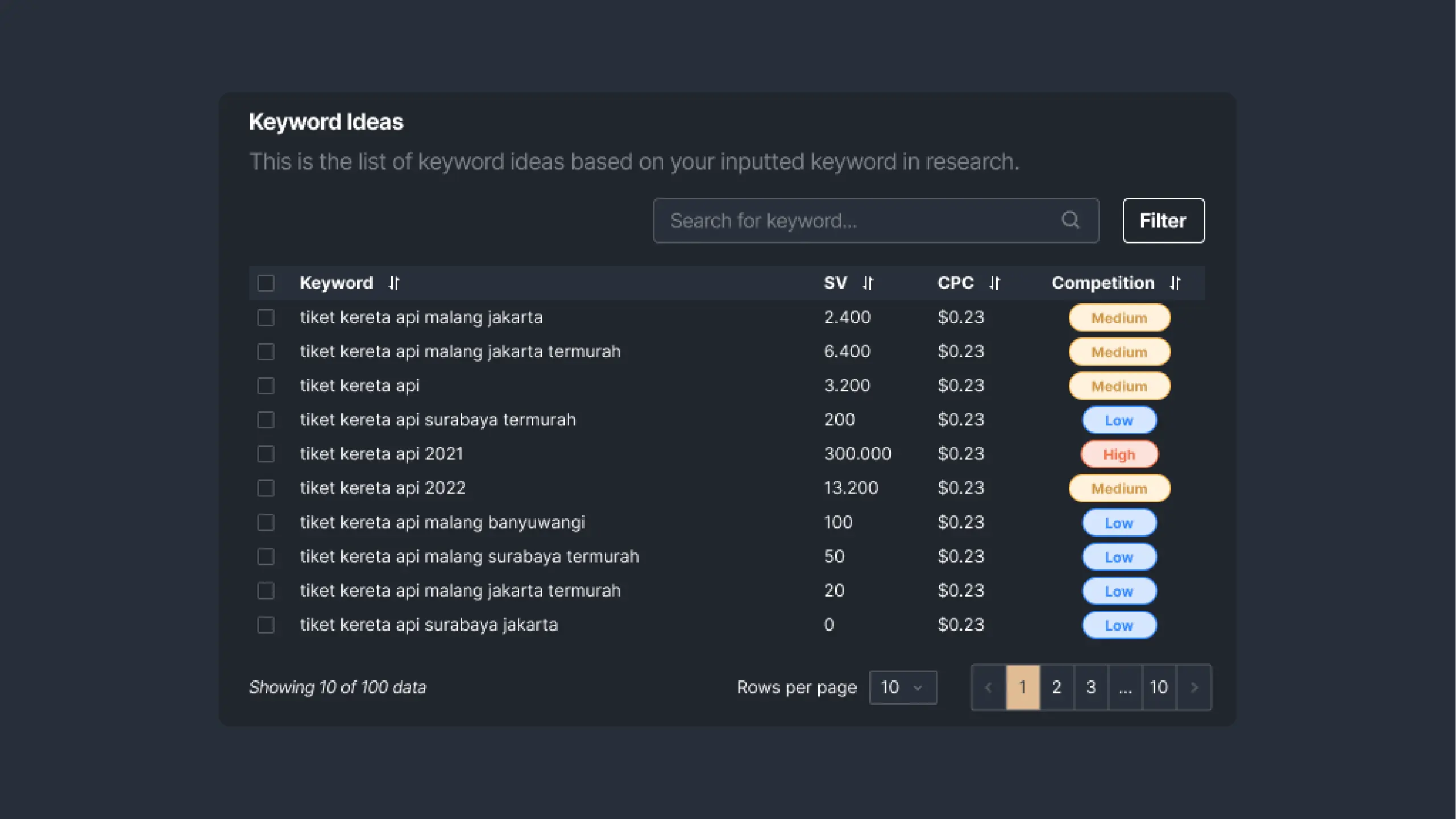
Task: Jump to page 10
Action: coord(1159,687)
